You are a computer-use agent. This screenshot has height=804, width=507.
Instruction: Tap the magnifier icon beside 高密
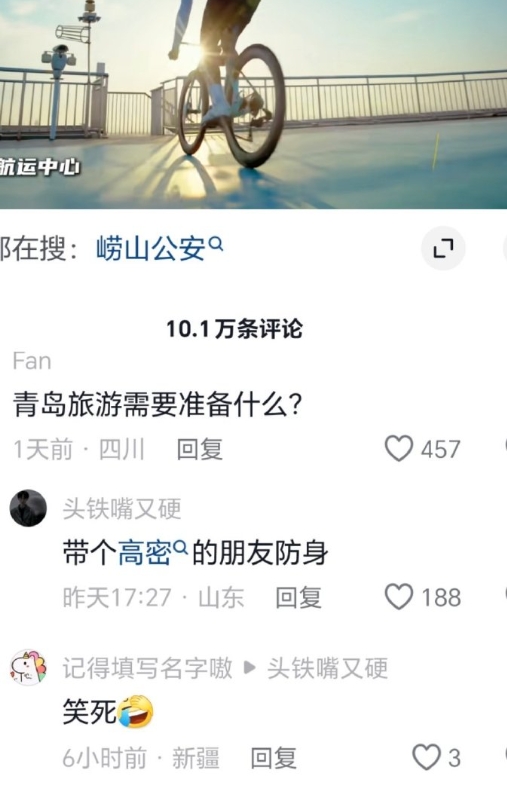tap(180, 548)
